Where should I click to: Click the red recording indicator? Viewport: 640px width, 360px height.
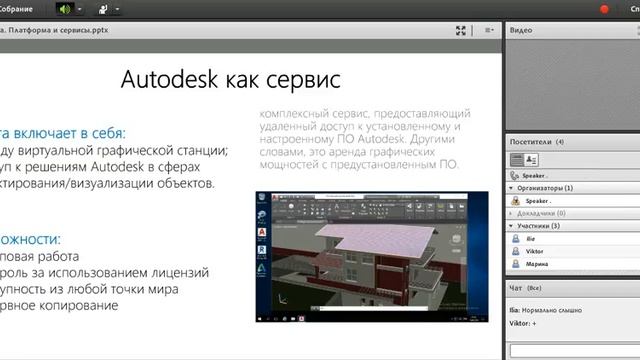[x=604, y=9]
